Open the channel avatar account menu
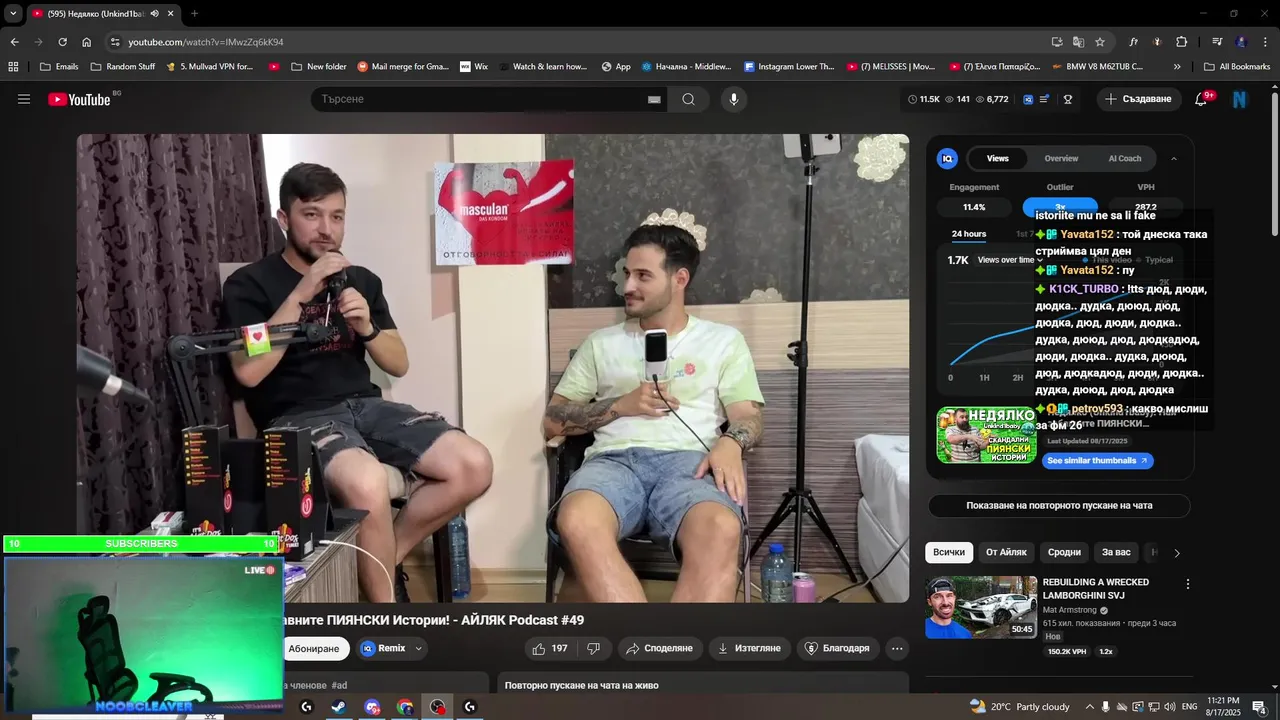 coord(1240,99)
